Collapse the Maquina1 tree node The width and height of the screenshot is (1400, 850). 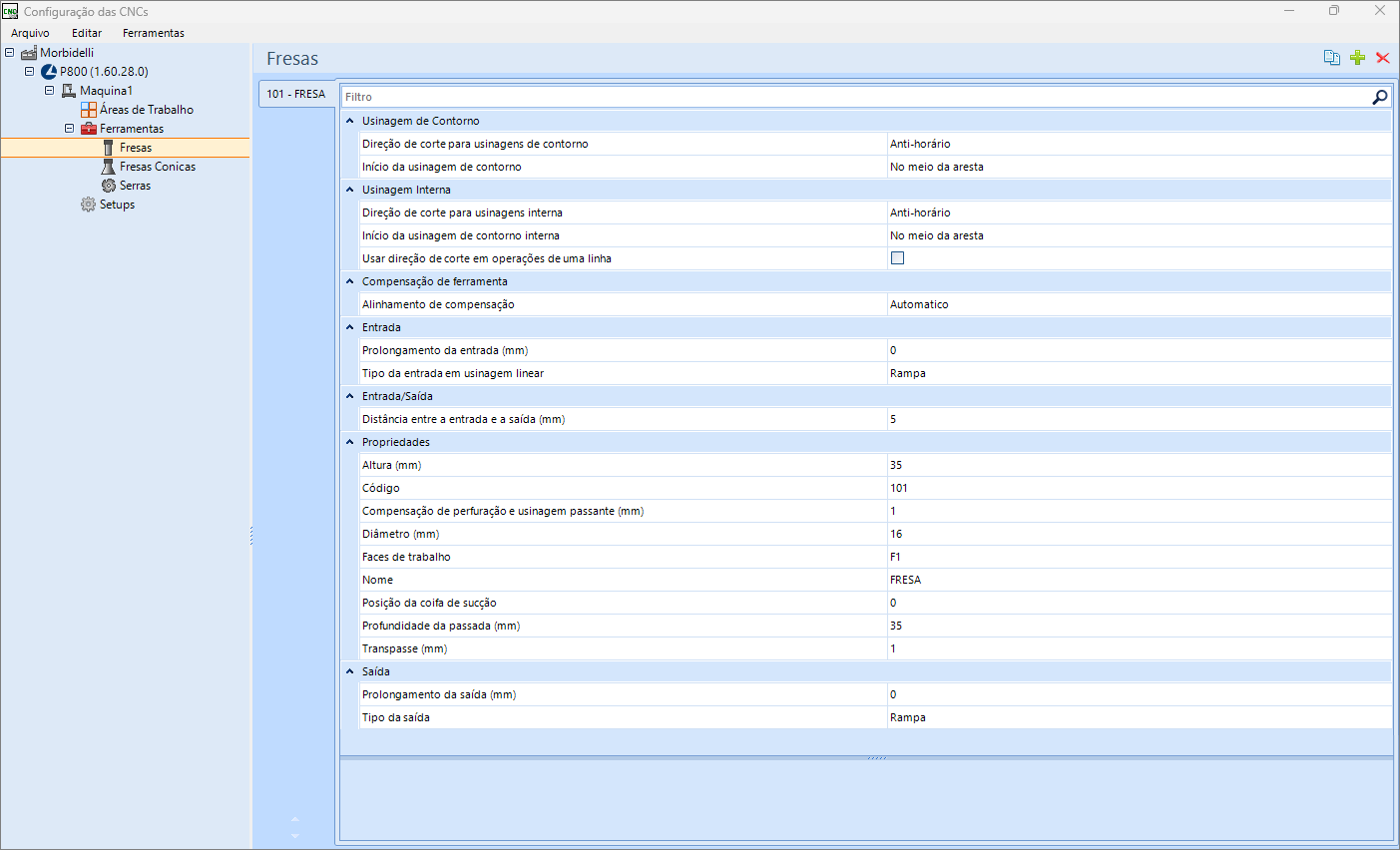tap(50, 90)
